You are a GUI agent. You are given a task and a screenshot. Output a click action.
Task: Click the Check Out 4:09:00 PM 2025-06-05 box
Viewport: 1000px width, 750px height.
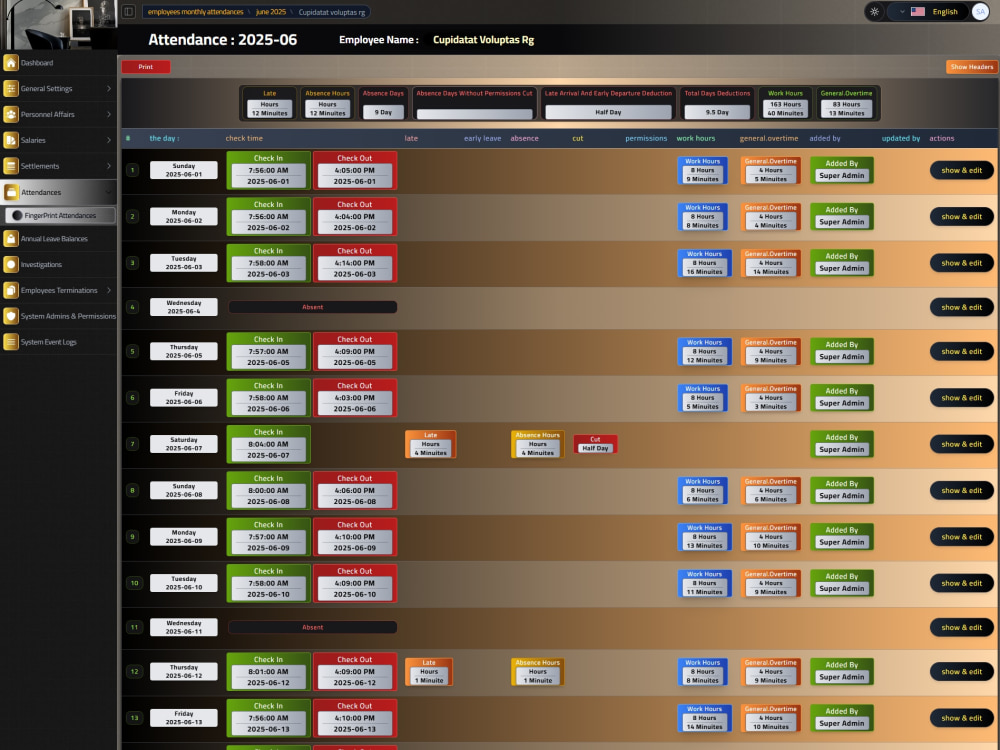pos(355,351)
